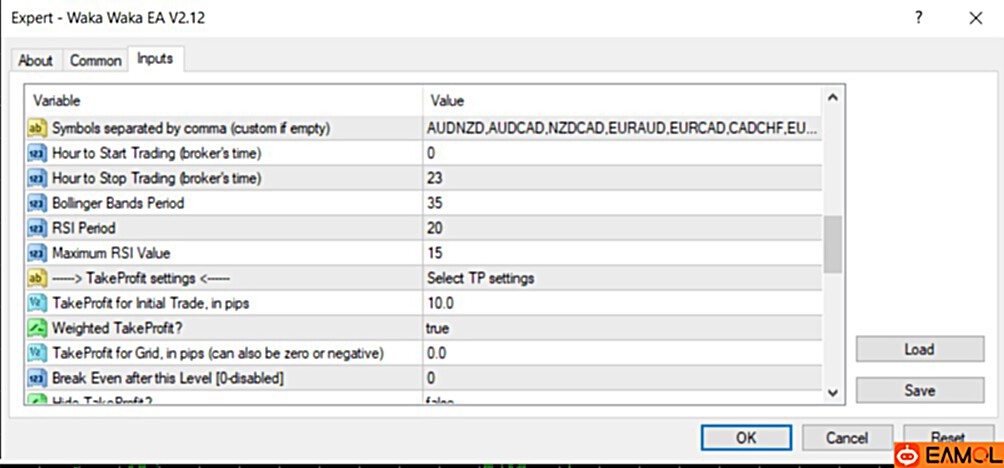Select Bollinger Bands Period value 35

622,204
